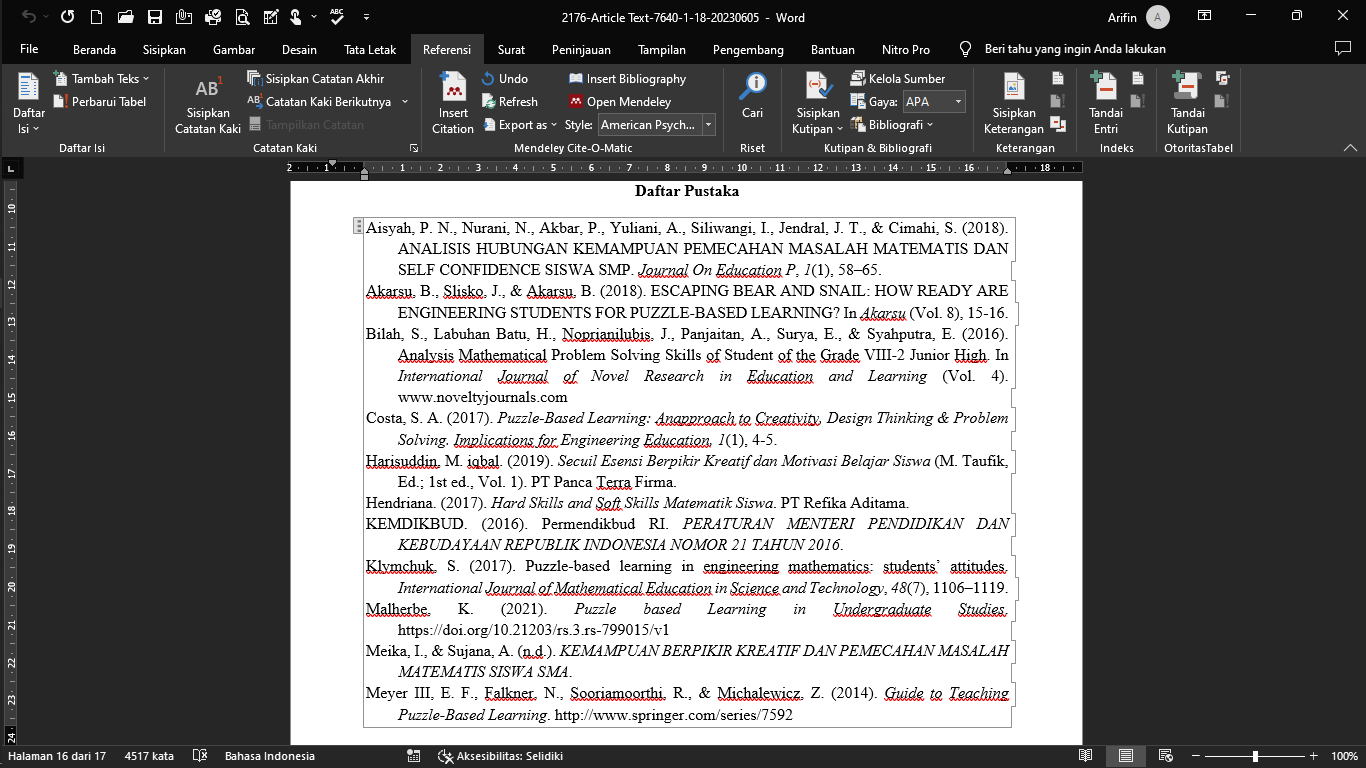Toggle touch/mouse mode hand icon
1366x768 pixels.
pyautogui.click(x=295, y=17)
